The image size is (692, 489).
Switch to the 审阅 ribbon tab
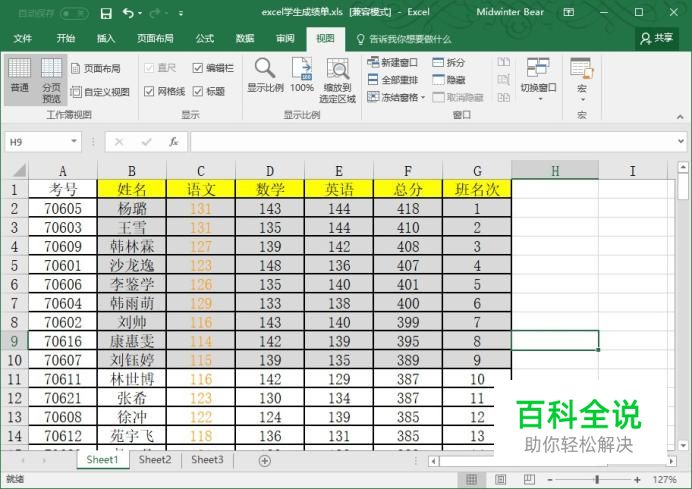click(x=285, y=38)
